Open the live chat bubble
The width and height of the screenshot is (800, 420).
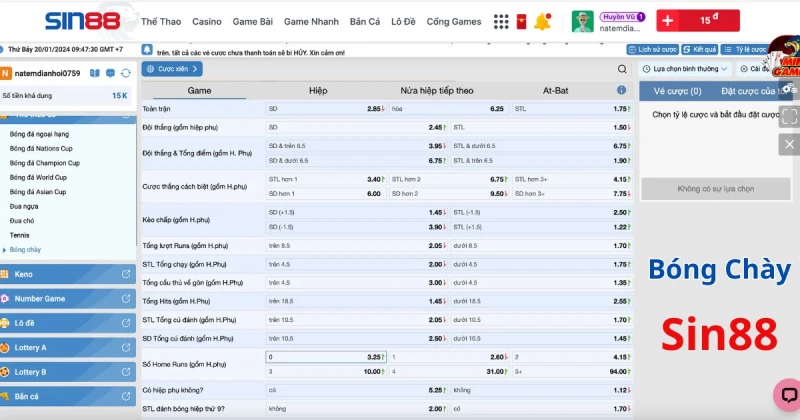(x=788, y=394)
